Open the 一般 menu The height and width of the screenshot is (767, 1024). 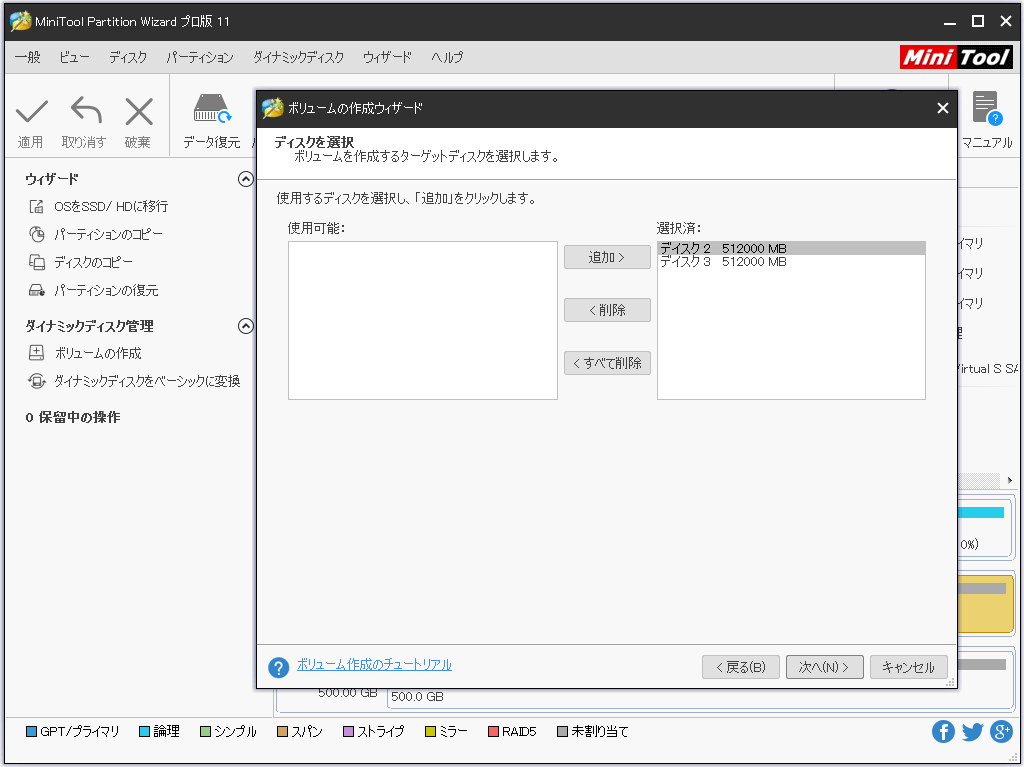(27, 57)
